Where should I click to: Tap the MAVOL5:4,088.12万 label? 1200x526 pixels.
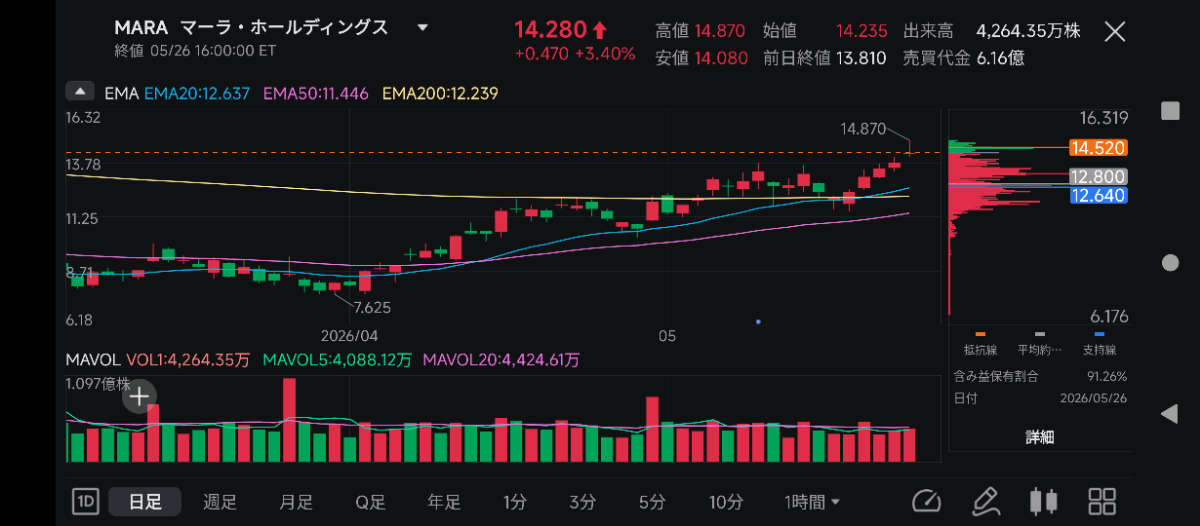coord(338,359)
